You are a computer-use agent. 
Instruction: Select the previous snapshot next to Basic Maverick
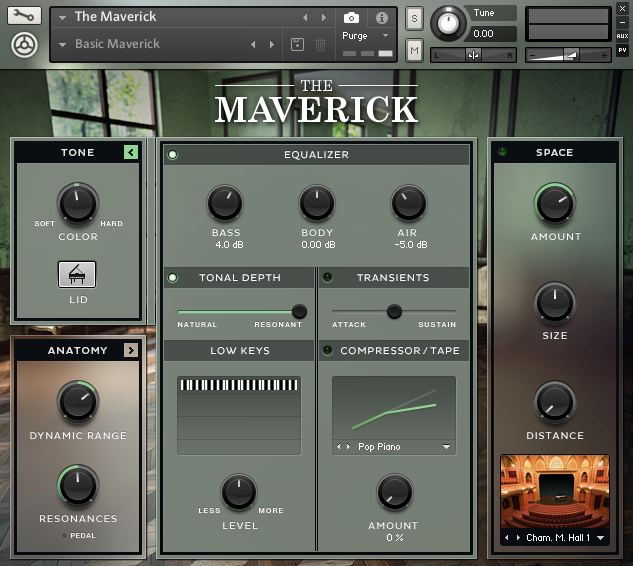[253, 44]
